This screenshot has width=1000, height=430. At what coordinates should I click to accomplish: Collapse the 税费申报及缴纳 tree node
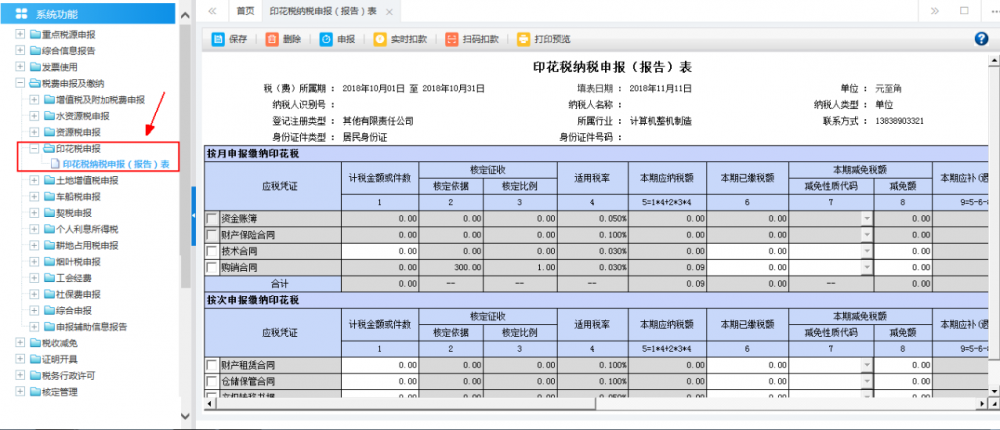pos(20,83)
